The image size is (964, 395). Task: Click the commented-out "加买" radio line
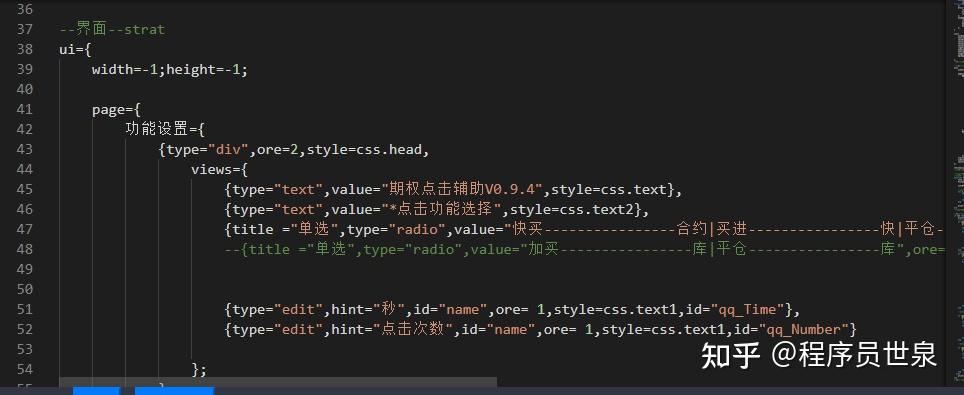(584, 249)
